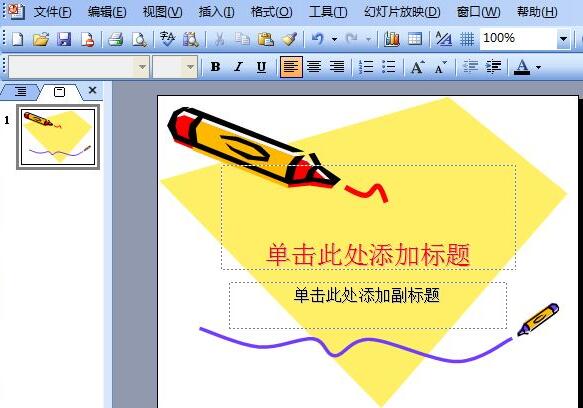This screenshot has height=408, width=583.
Task: Save the presentation with the floppy disk icon
Action: [x=64, y=39]
